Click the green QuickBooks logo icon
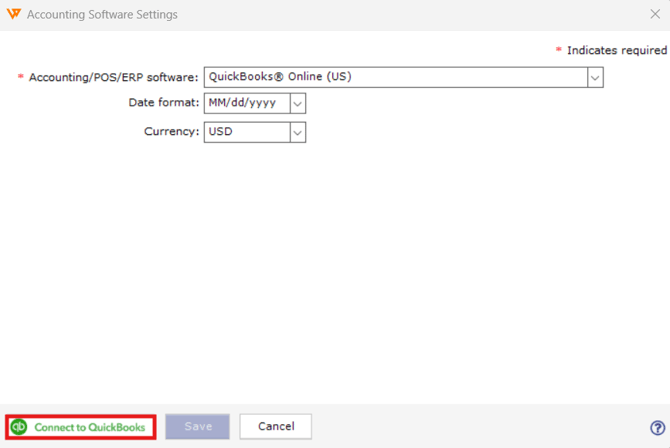 click(19, 427)
